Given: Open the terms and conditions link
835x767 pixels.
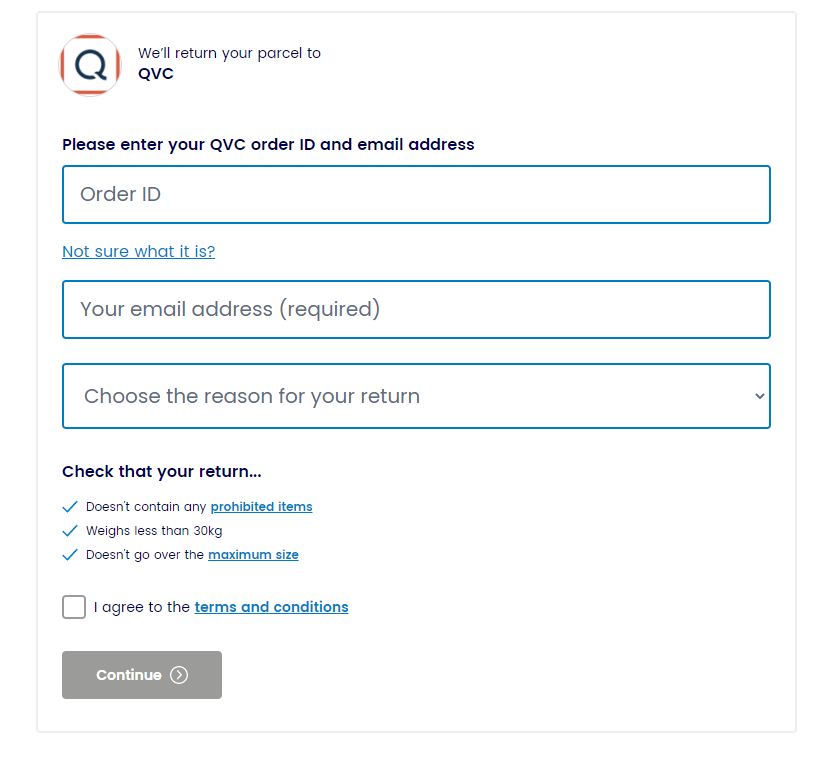Looking at the screenshot, I should [x=272, y=607].
